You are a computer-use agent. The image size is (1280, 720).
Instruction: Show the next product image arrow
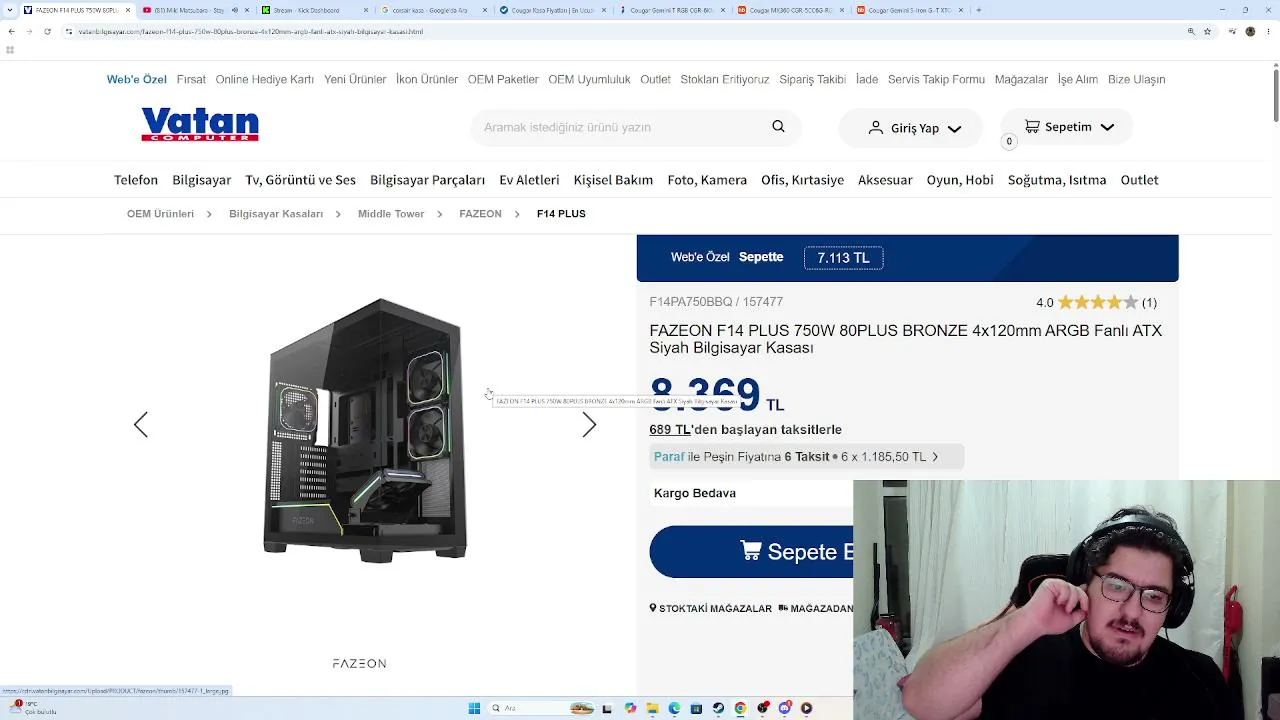(x=589, y=425)
